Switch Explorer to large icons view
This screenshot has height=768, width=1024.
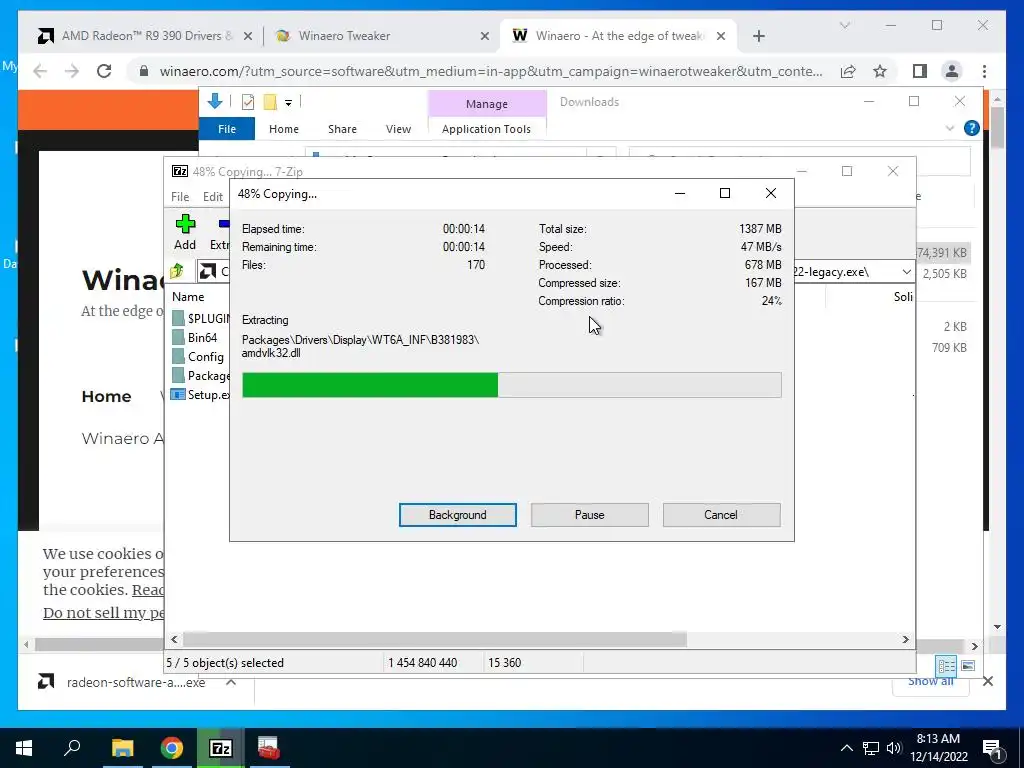pyautogui.click(x=968, y=665)
